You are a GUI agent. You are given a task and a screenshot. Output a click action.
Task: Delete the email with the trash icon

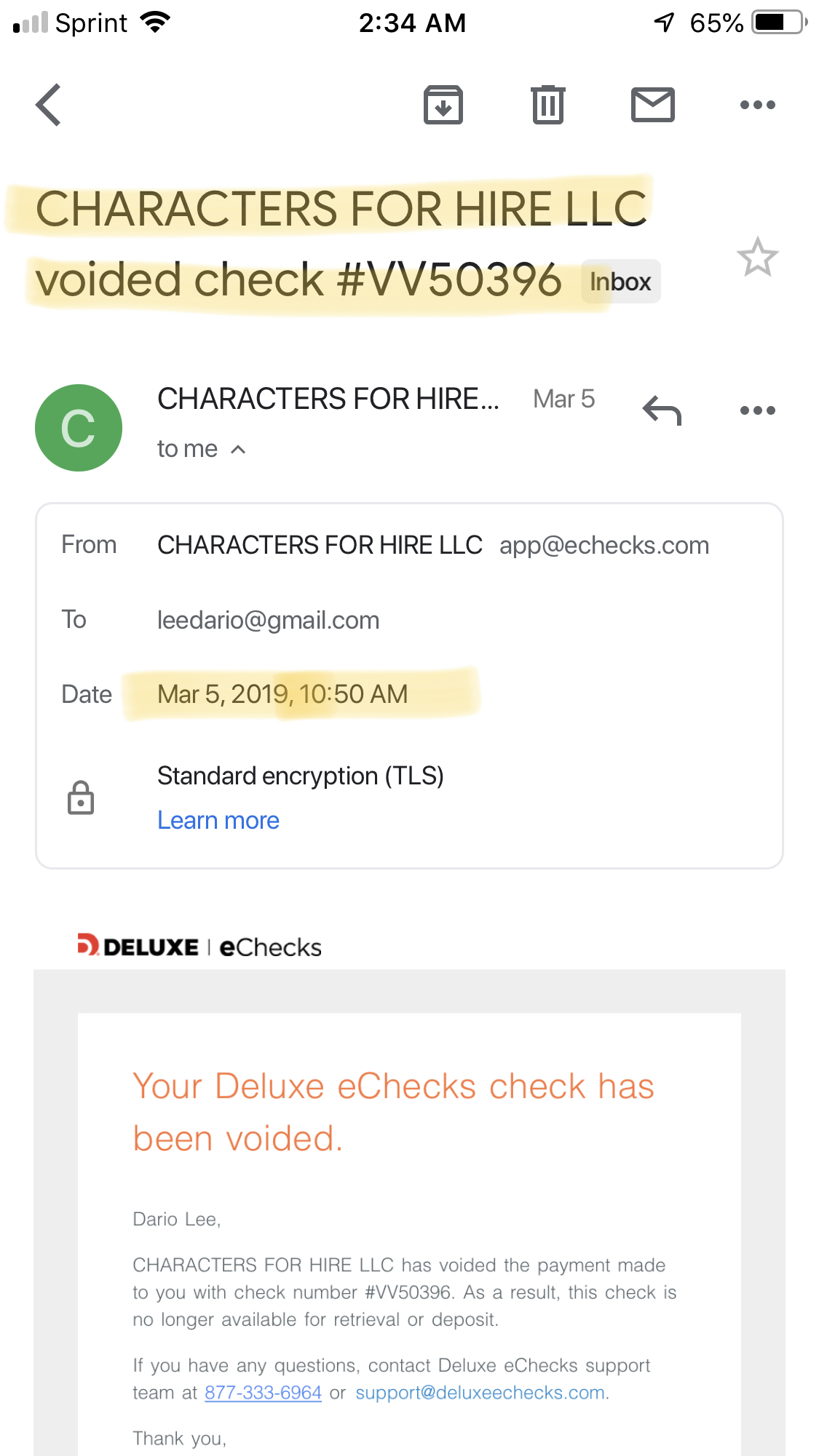pos(547,105)
